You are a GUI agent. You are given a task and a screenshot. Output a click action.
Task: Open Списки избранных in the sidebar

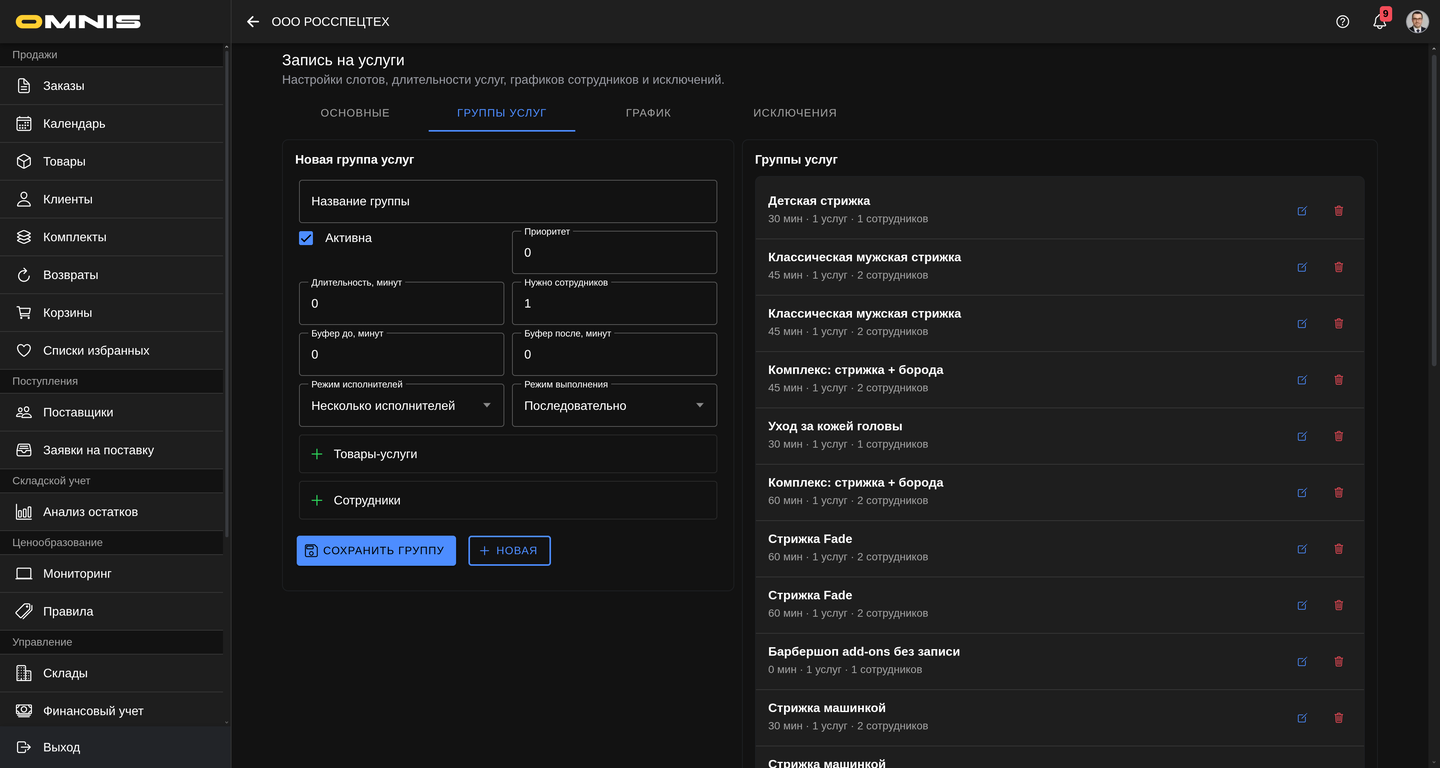tap(112, 351)
